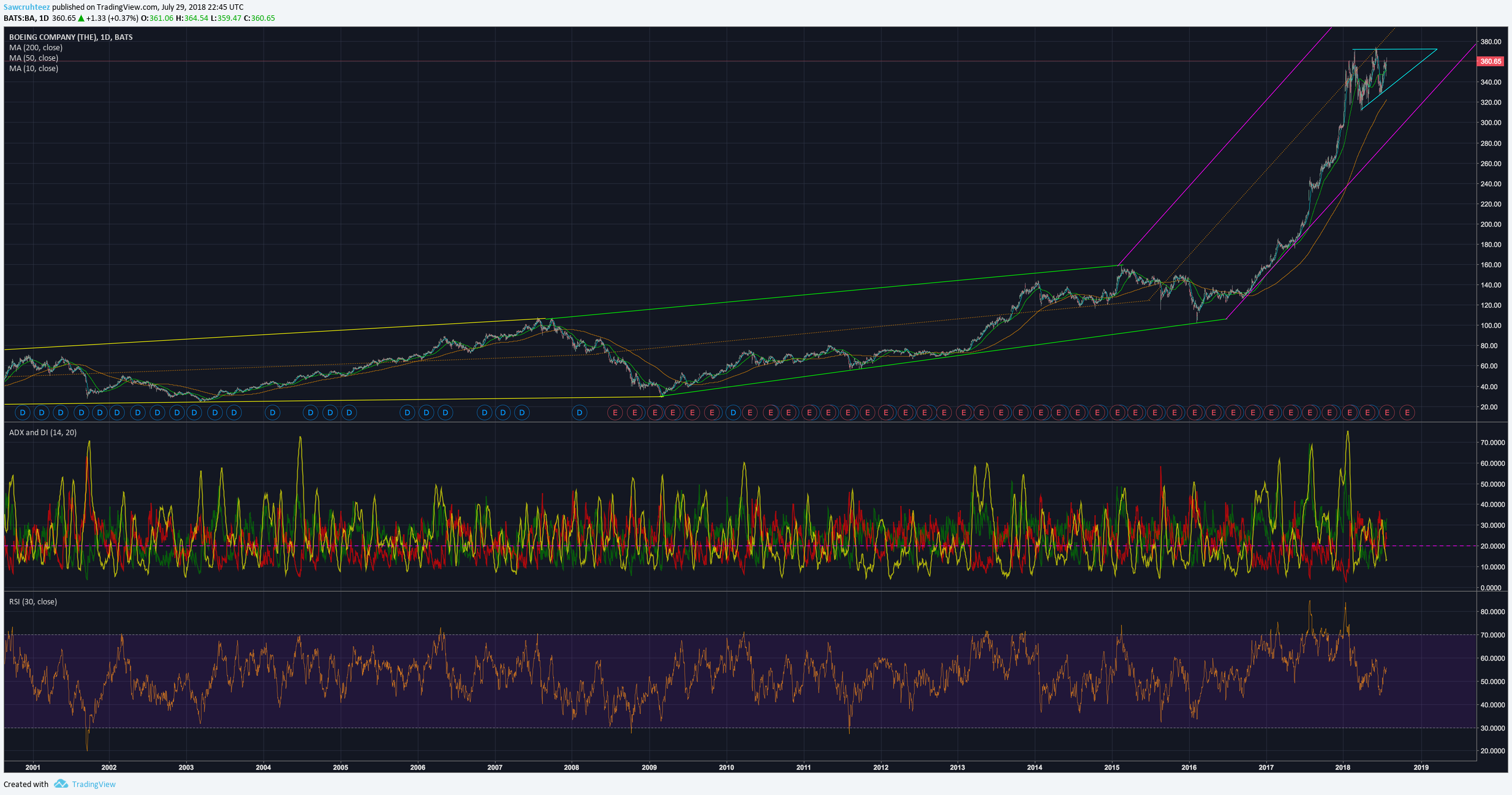Screen dimensions: 1512x795
Task: Click the H:364.54 high value
Action: 192,18
